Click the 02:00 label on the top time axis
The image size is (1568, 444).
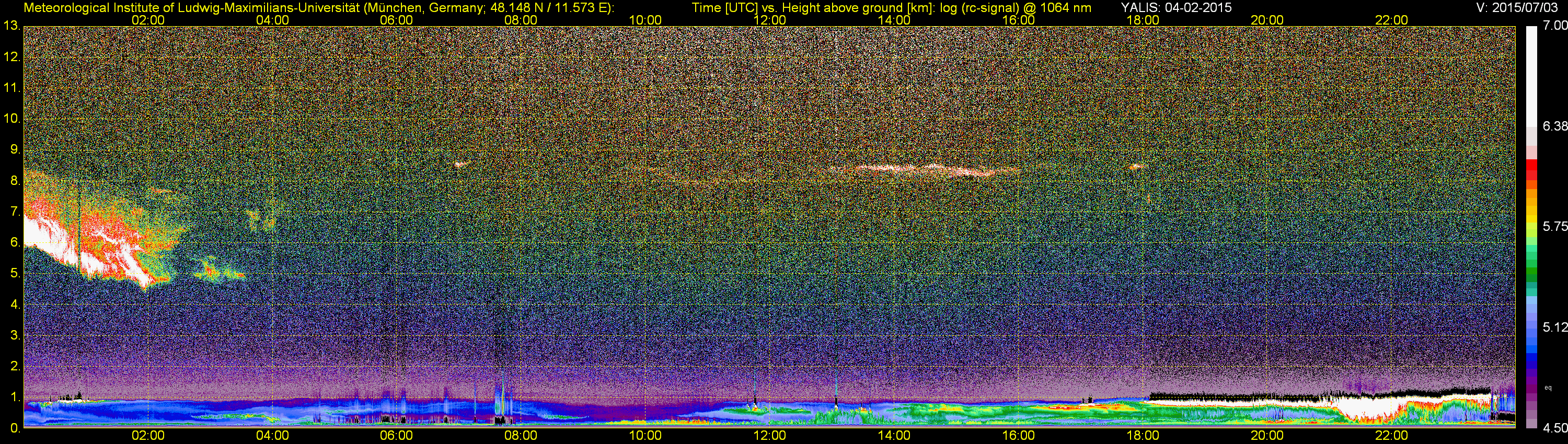click(x=148, y=20)
